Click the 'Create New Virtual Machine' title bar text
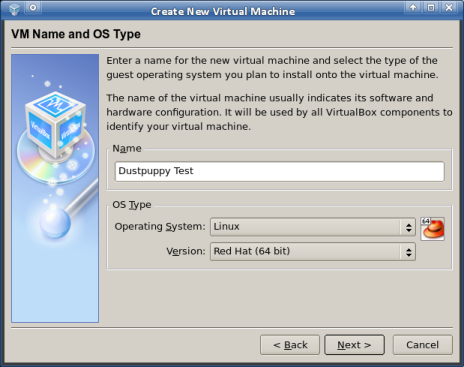This screenshot has width=464, height=367. [x=223, y=11]
